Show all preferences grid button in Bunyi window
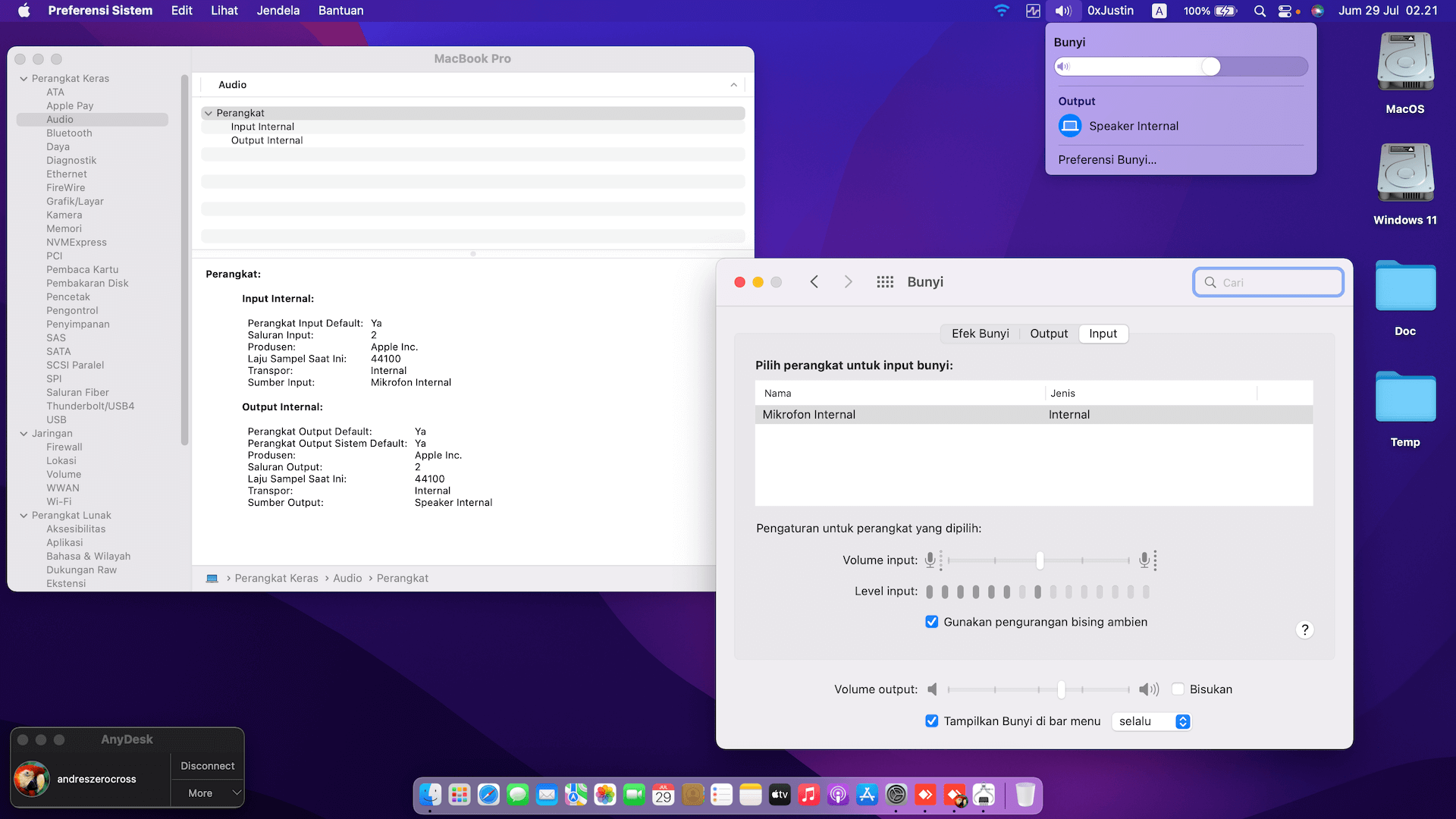Viewport: 1456px width, 819px height. 885,282
